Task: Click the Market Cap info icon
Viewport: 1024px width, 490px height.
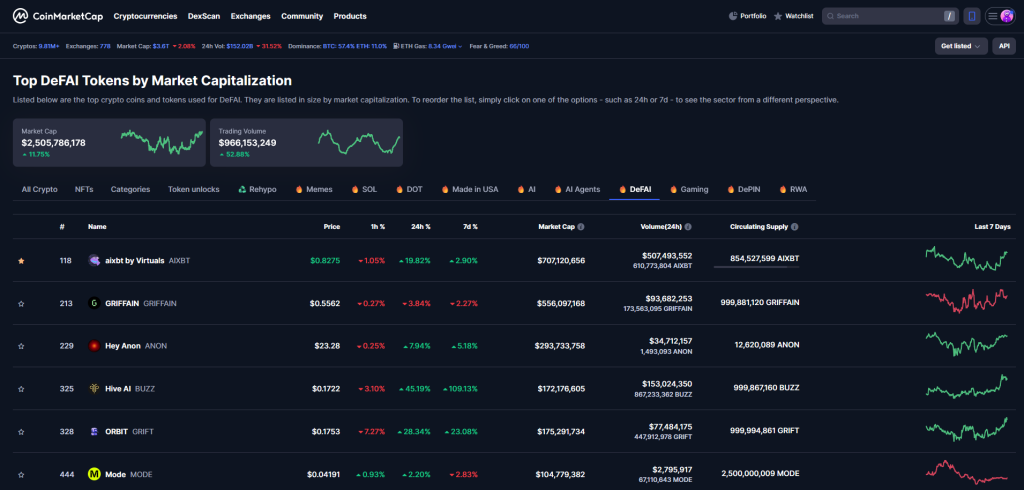Action: point(581,227)
